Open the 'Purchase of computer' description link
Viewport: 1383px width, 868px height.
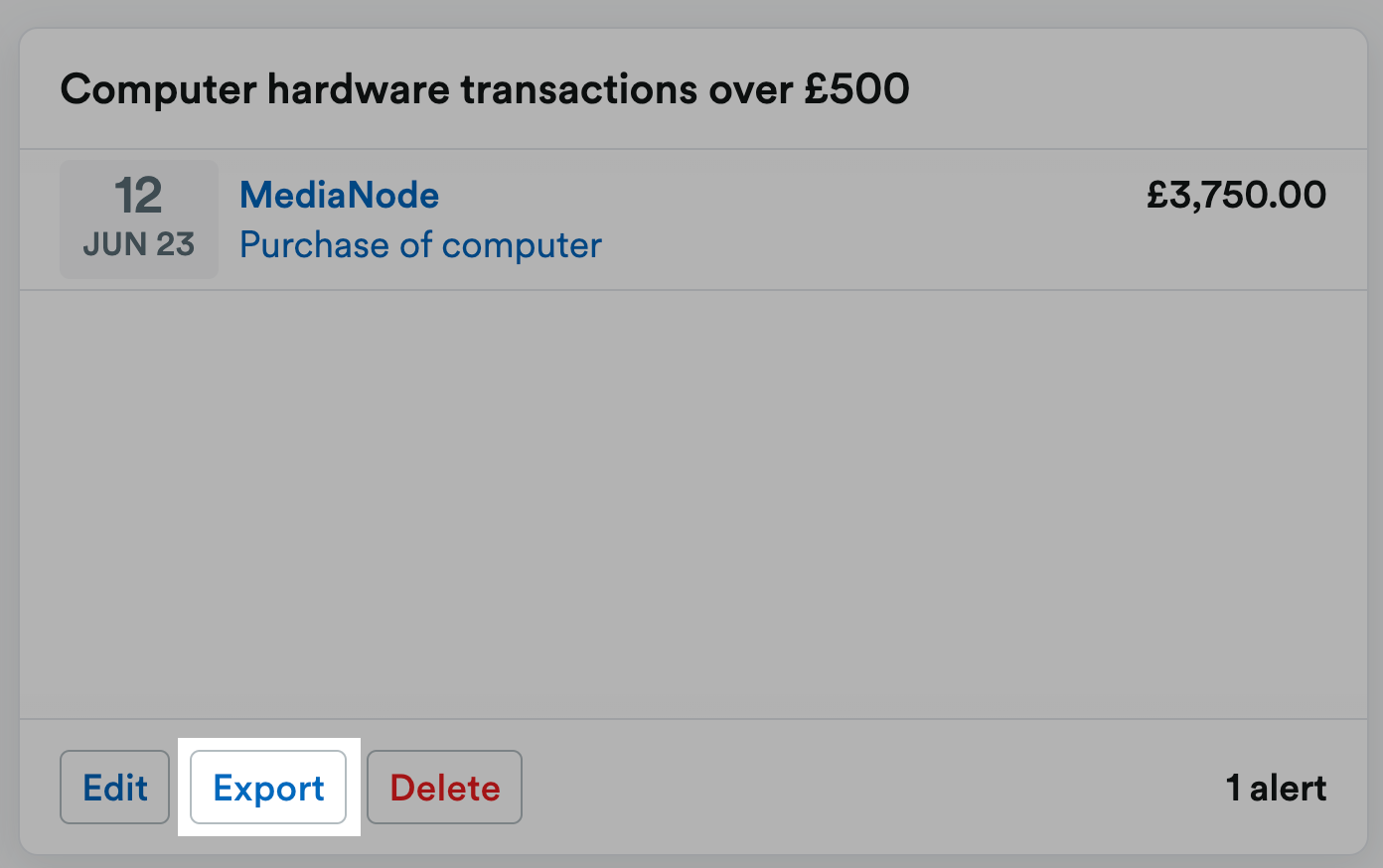[x=420, y=245]
